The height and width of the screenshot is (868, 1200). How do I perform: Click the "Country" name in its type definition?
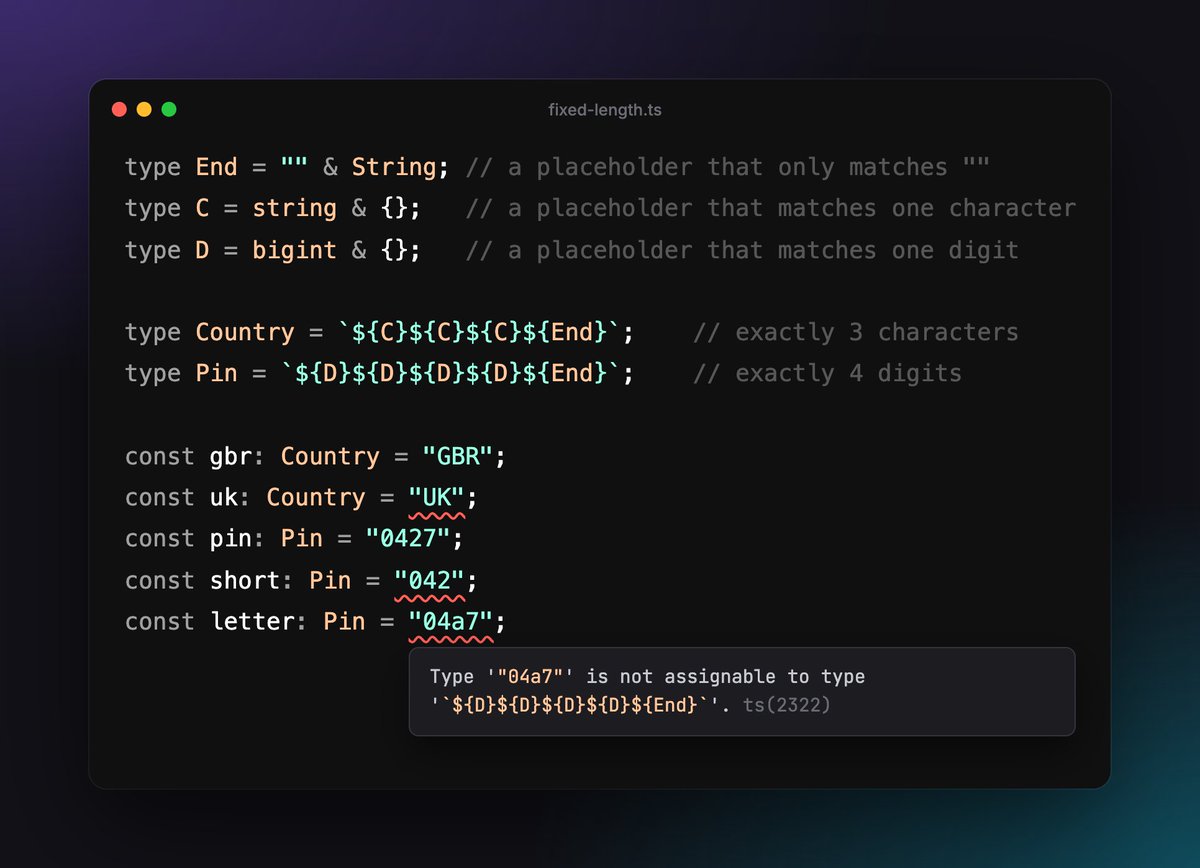(x=245, y=332)
